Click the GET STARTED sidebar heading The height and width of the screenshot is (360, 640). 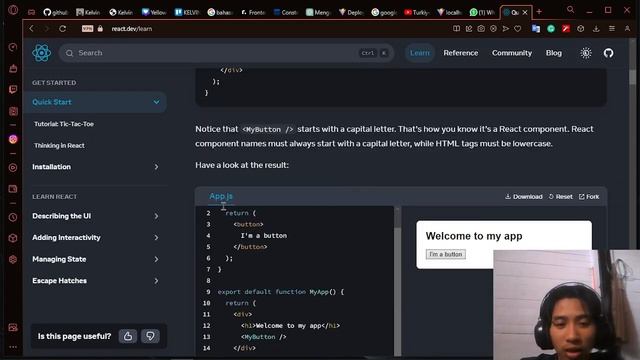coord(54,83)
